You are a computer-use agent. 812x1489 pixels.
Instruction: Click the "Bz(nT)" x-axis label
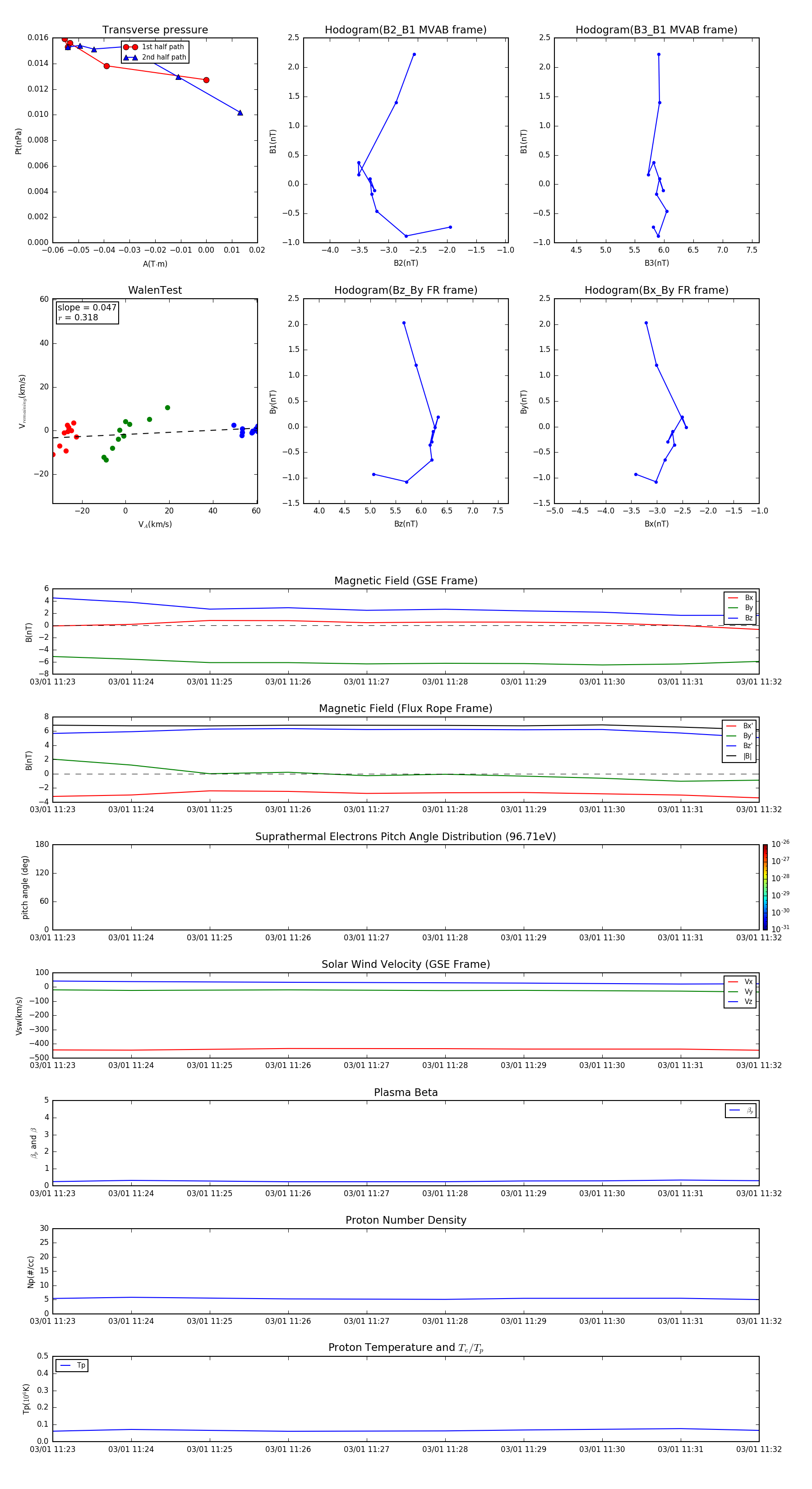click(x=406, y=524)
